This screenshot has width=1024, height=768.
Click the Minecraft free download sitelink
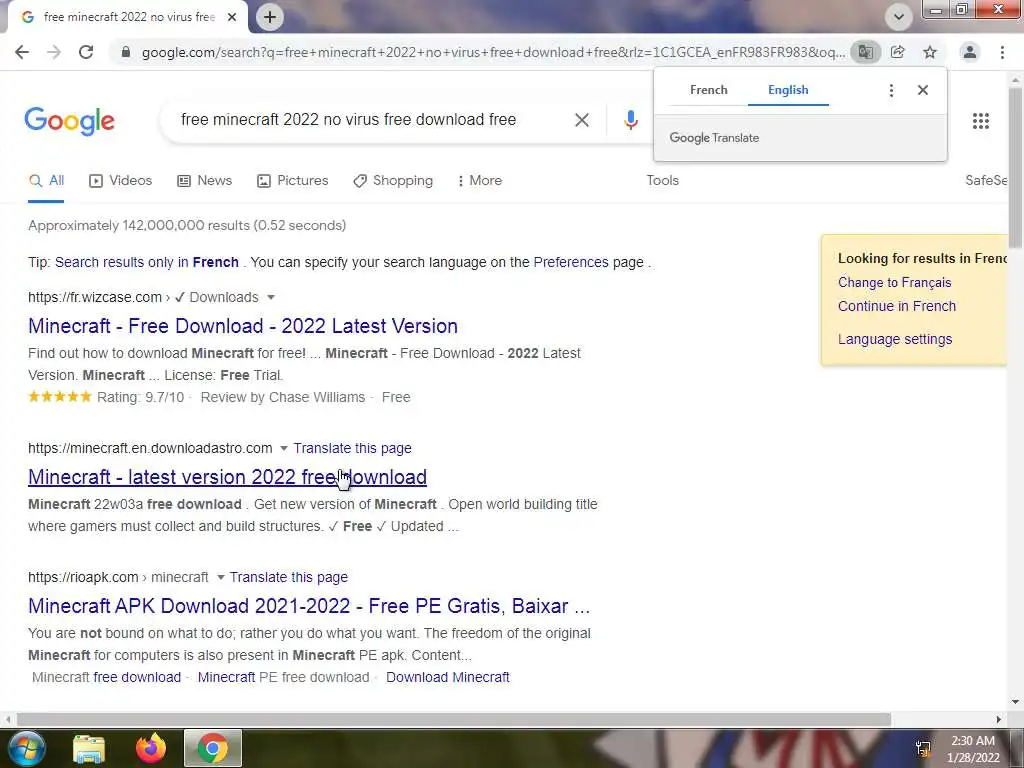pyautogui.click(x=106, y=677)
